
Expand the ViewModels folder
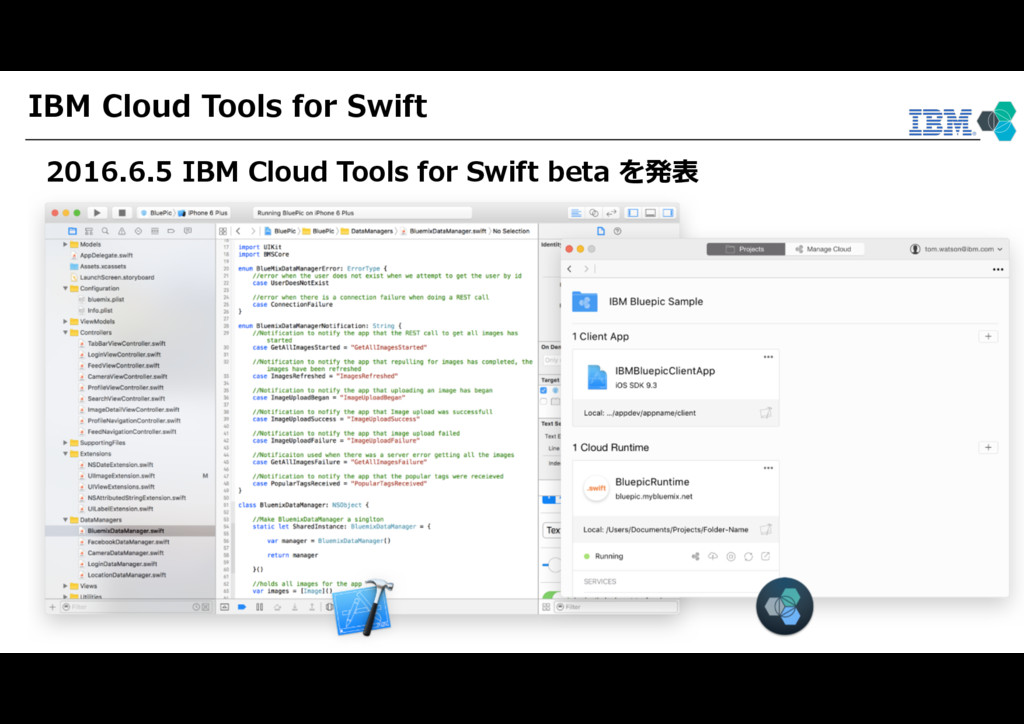pyautogui.click(x=65, y=321)
